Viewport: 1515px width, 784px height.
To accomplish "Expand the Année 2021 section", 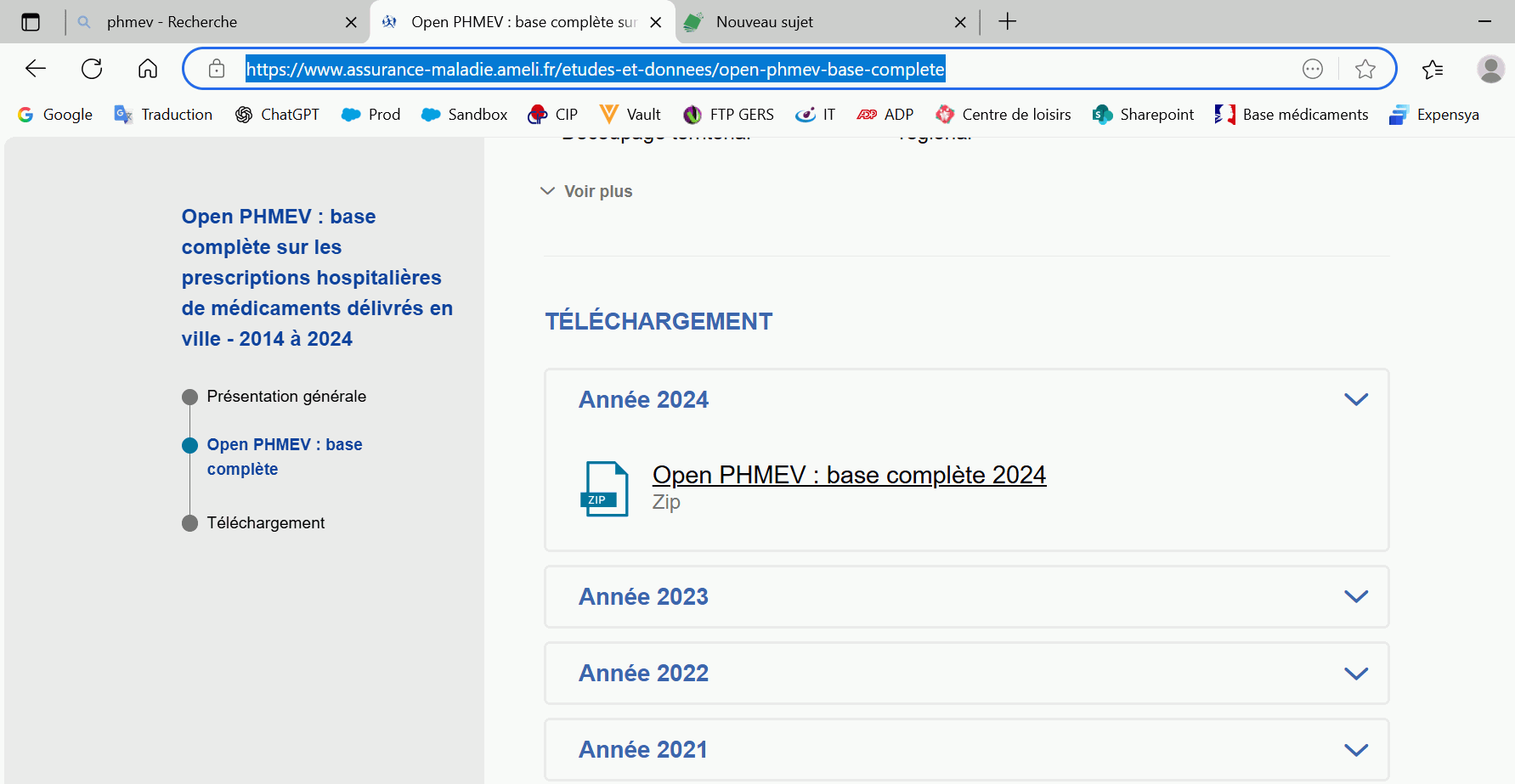I will [1355, 749].
